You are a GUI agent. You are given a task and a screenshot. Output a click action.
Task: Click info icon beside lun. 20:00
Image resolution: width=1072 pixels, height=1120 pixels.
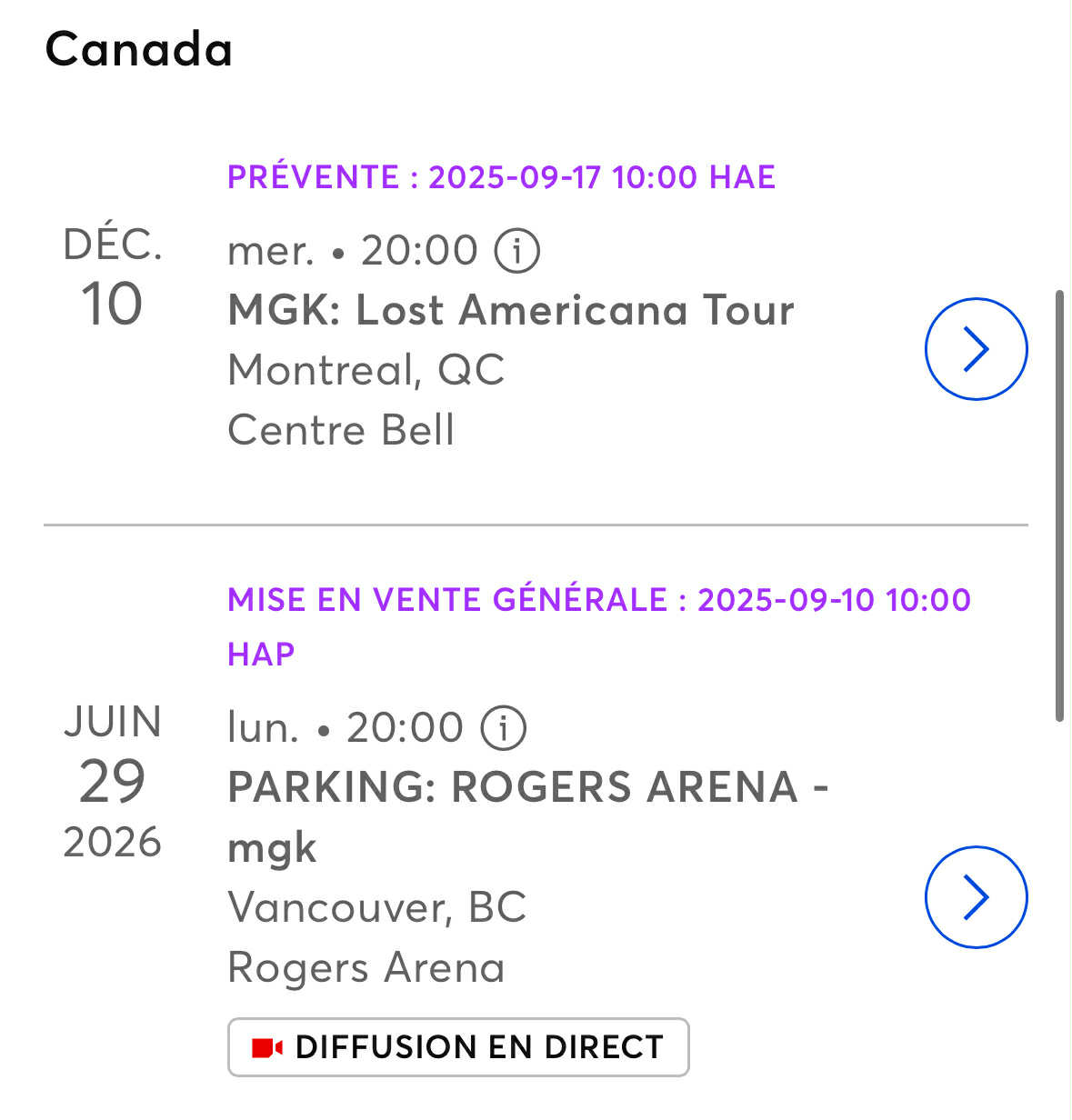tap(503, 727)
